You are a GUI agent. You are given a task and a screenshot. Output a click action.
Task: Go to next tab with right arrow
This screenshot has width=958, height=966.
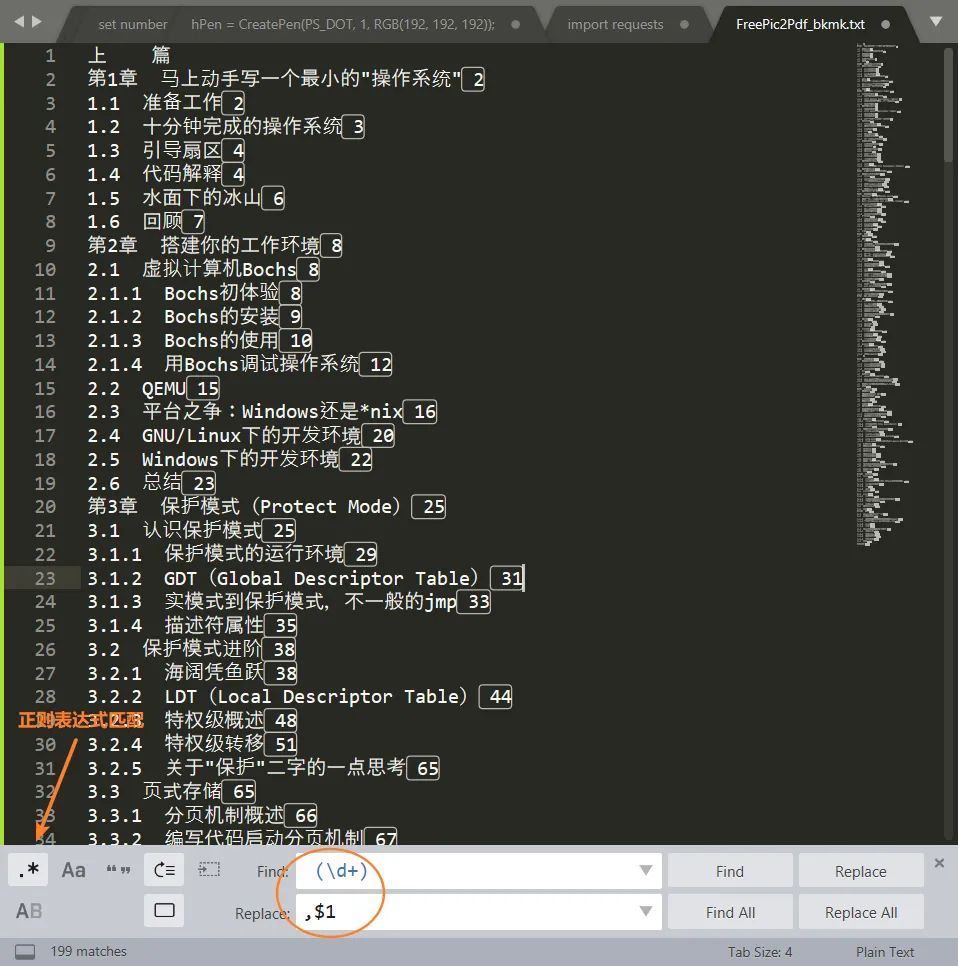(x=36, y=22)
